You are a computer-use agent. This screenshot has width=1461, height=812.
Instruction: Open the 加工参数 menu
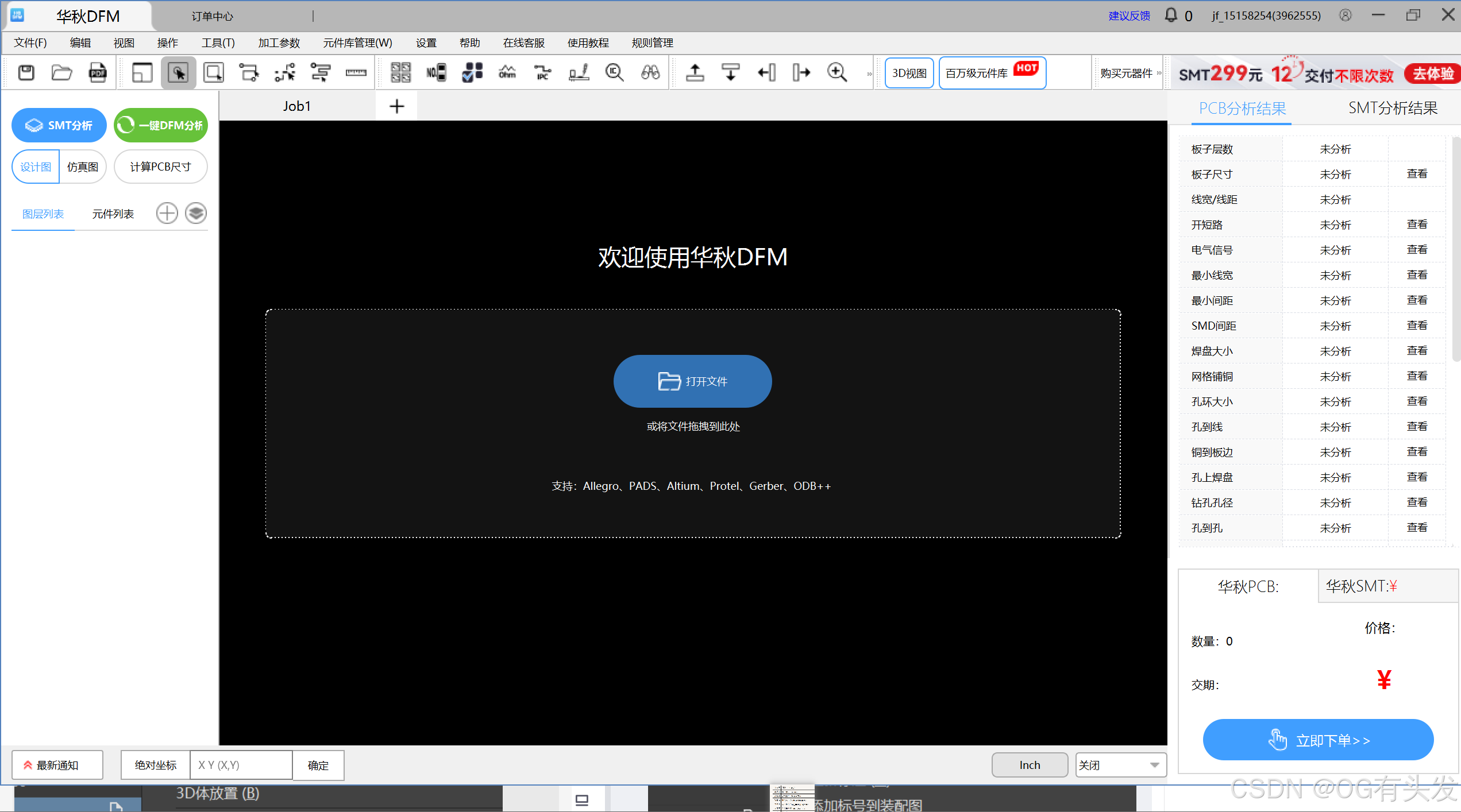pos(279,43)
